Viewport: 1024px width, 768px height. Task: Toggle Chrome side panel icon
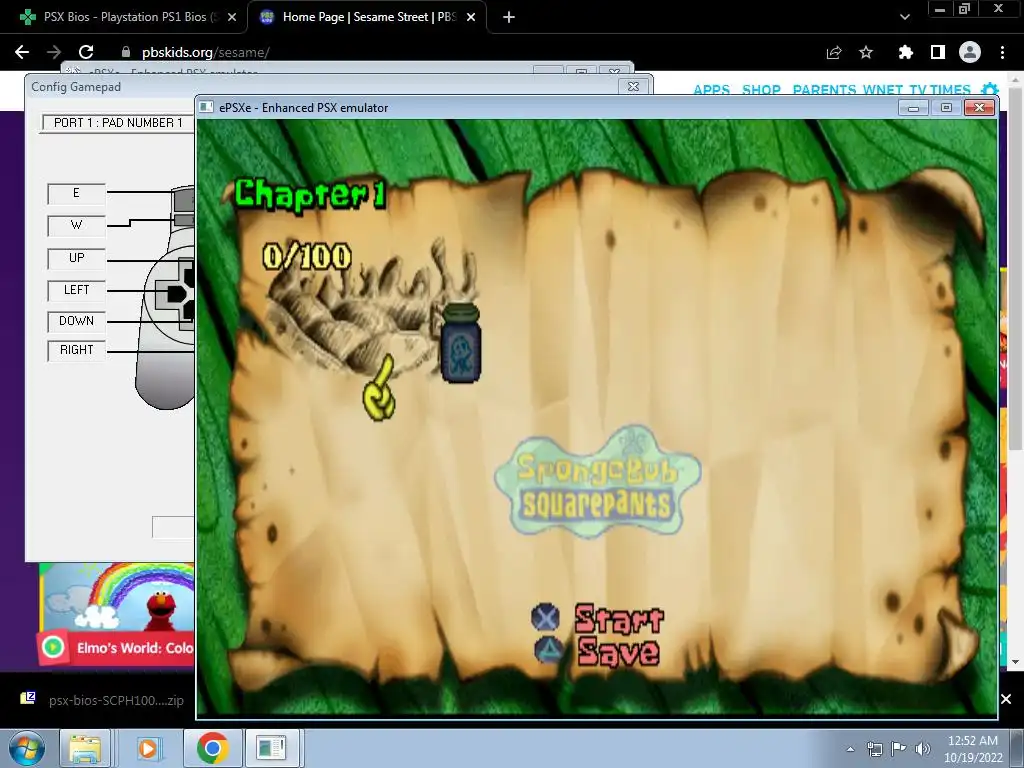[938, 52]
